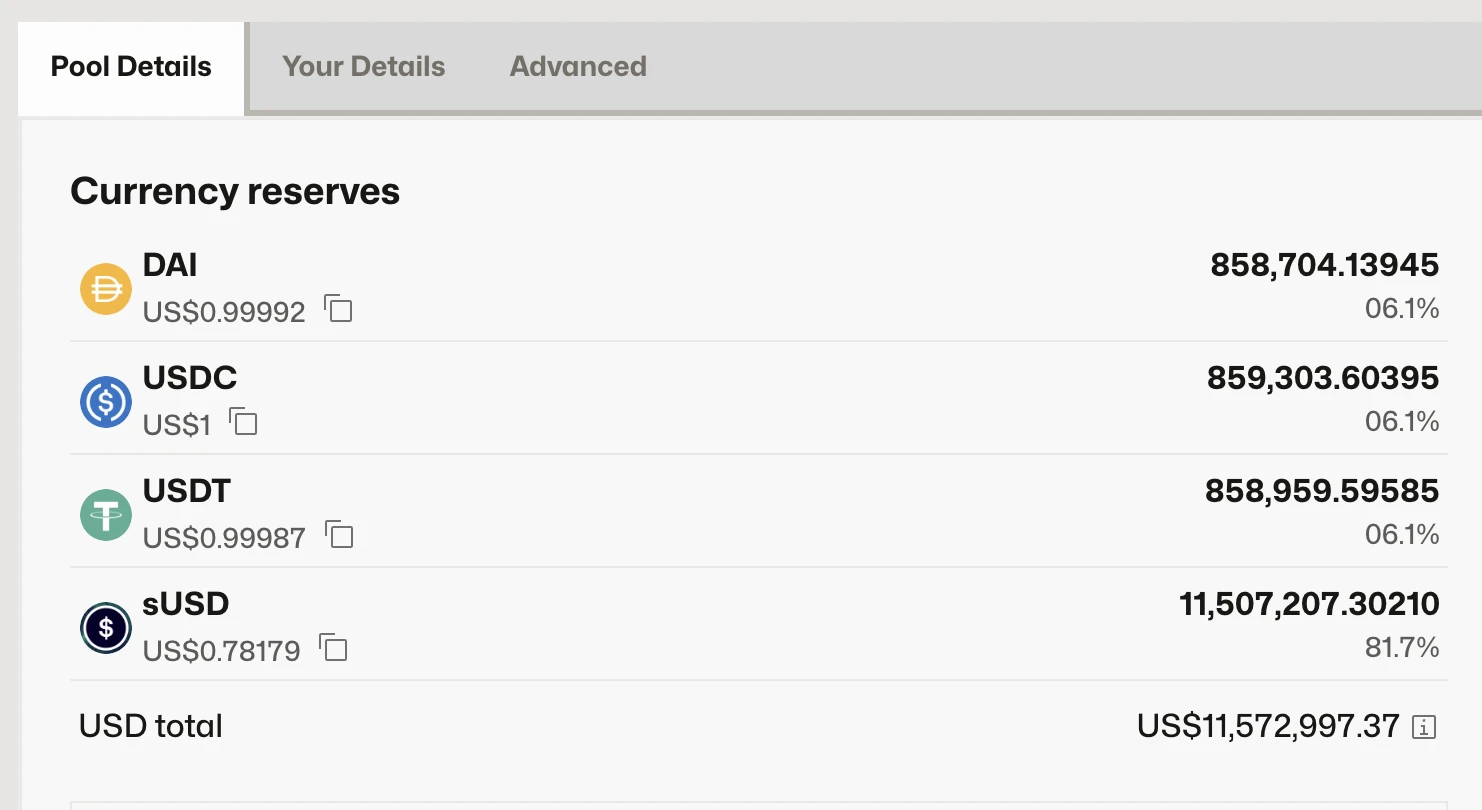Copy the USDT token address
The image size is (1482, 810).
340,535
